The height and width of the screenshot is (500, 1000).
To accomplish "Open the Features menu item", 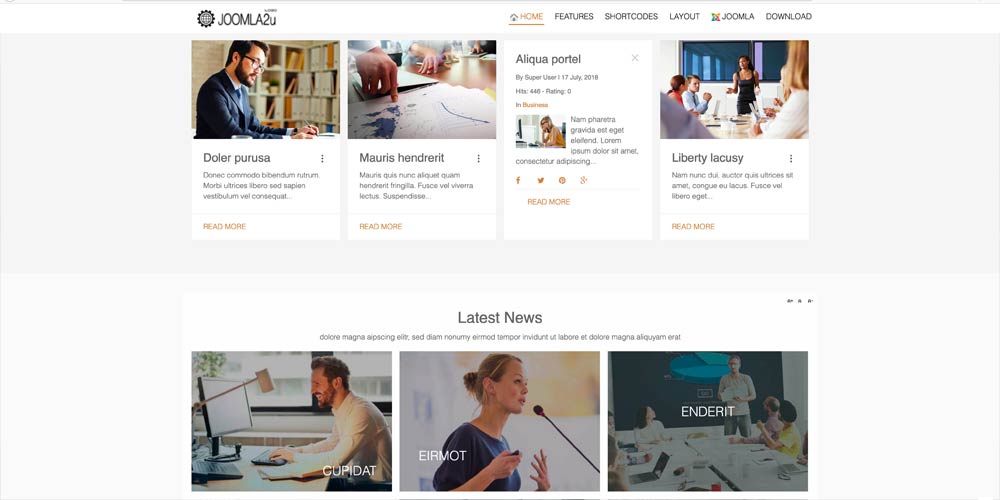I will click(574, 17).
